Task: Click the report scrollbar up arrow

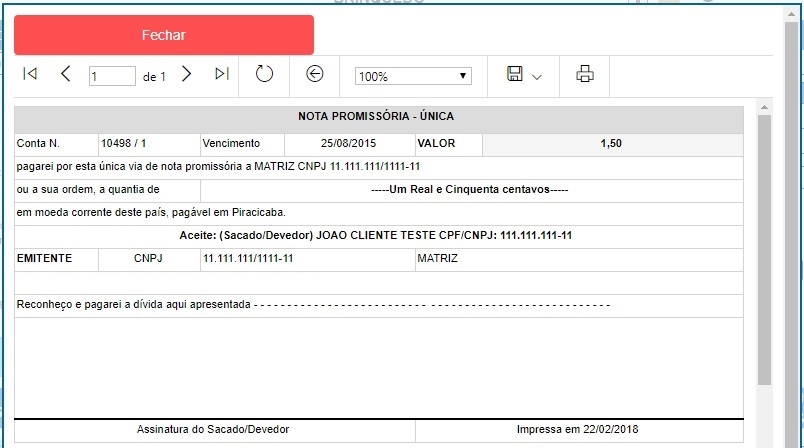Action: [764, 106]
